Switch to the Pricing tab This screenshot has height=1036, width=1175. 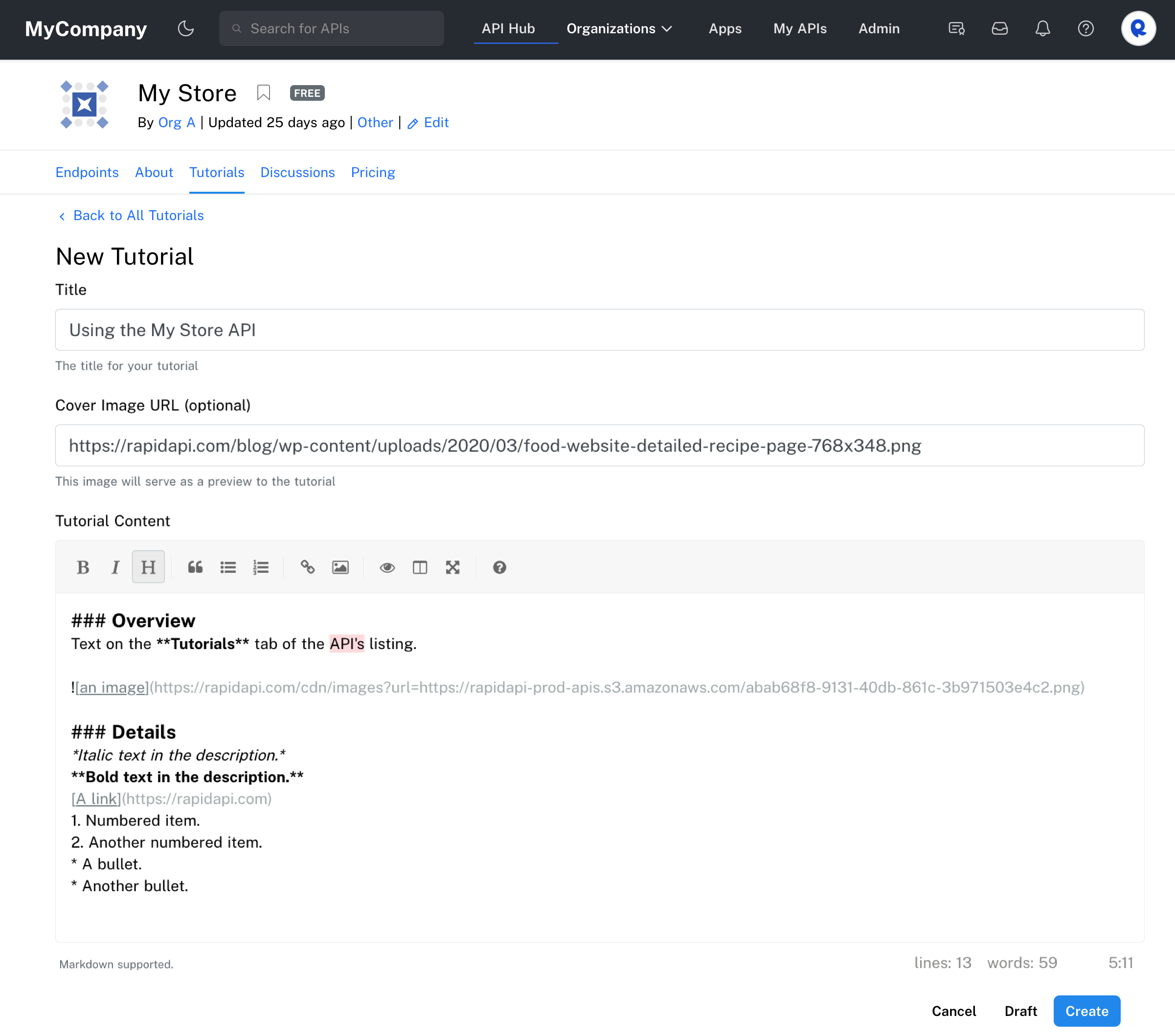point(373,173)
